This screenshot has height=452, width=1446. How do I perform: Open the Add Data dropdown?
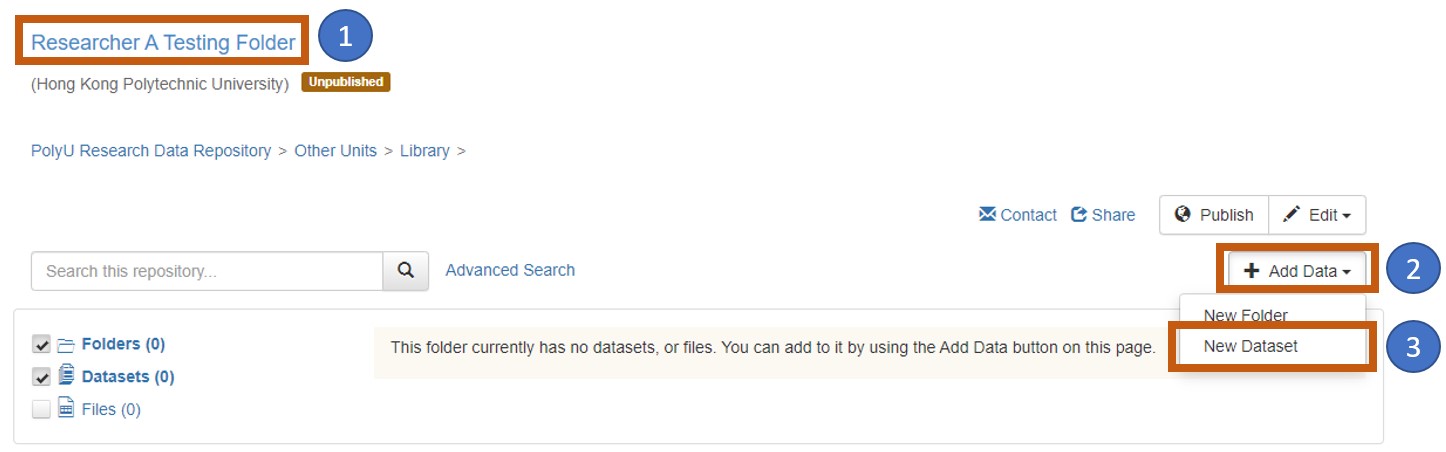tap(1297, 270)
